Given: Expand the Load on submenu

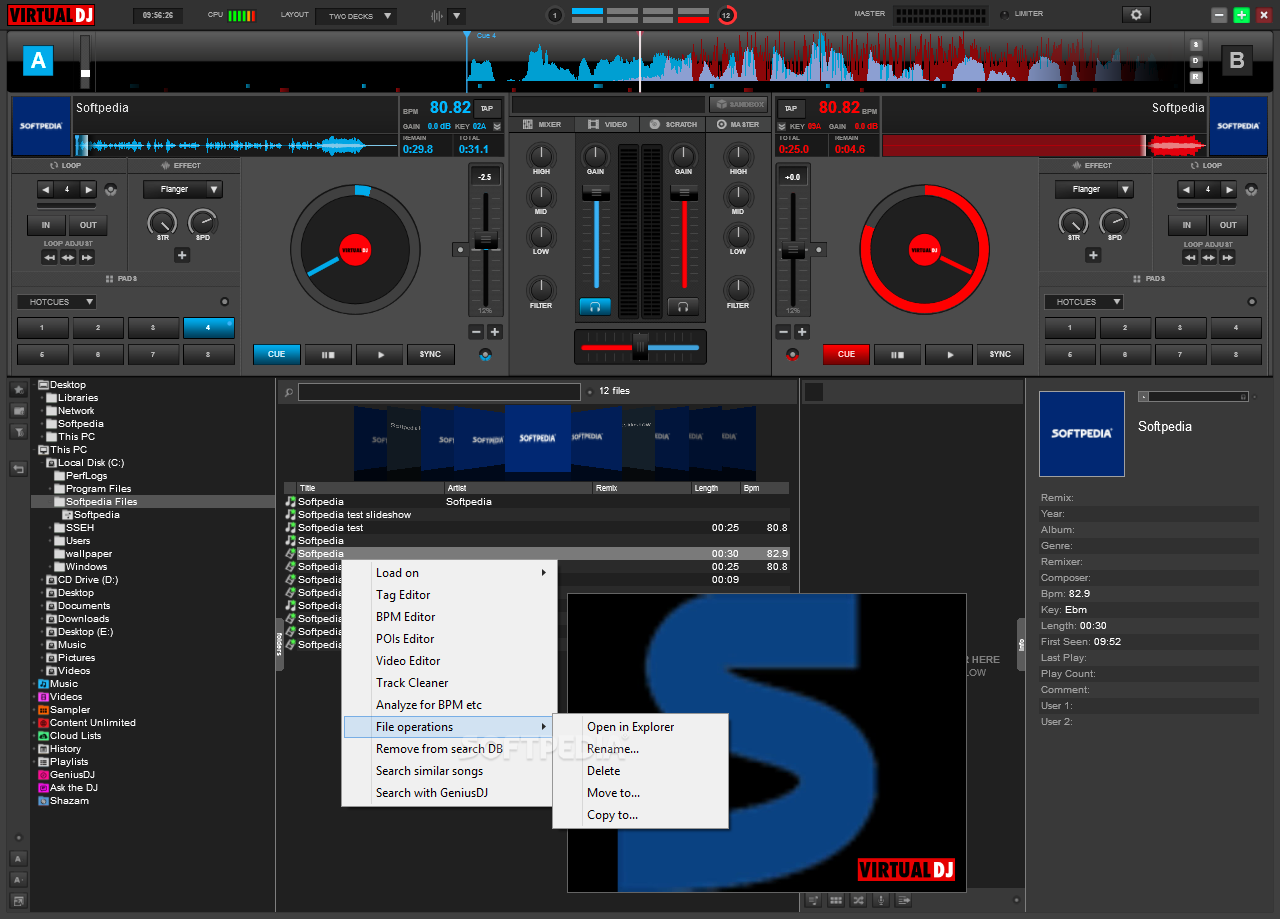Looking at the screenshot, I should coord(449,573).
